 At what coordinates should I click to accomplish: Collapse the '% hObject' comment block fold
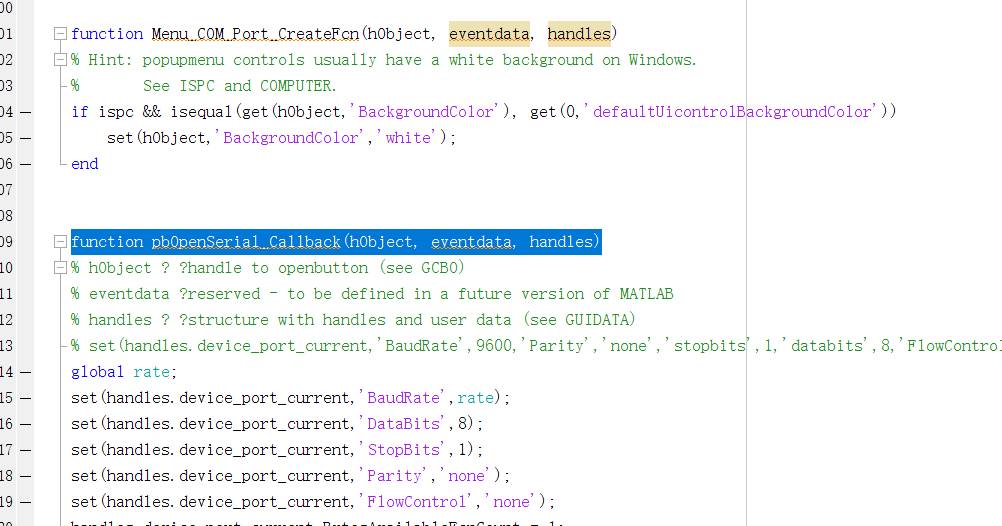[x=60, y=268]
